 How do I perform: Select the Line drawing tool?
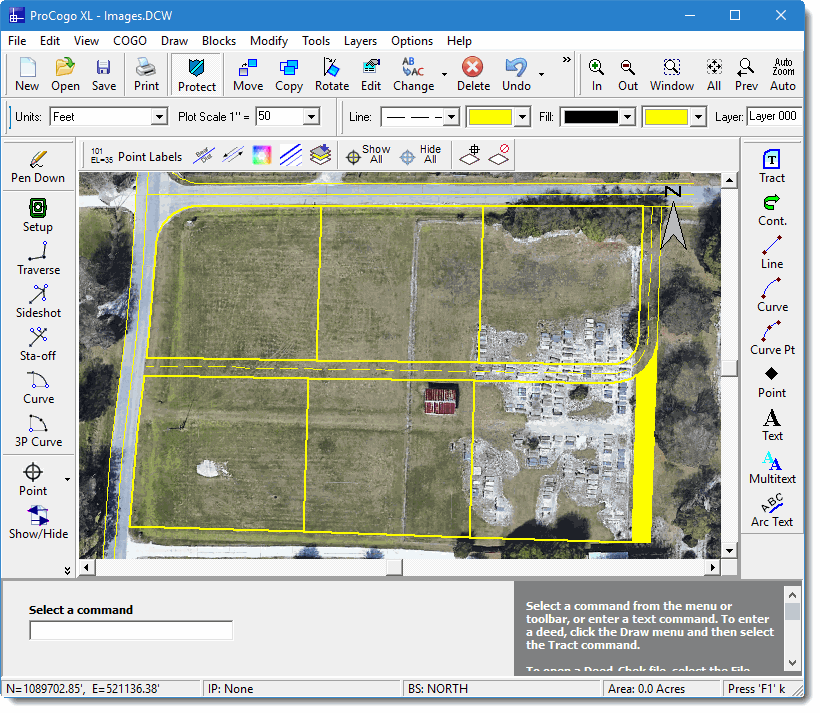point(772,252)
